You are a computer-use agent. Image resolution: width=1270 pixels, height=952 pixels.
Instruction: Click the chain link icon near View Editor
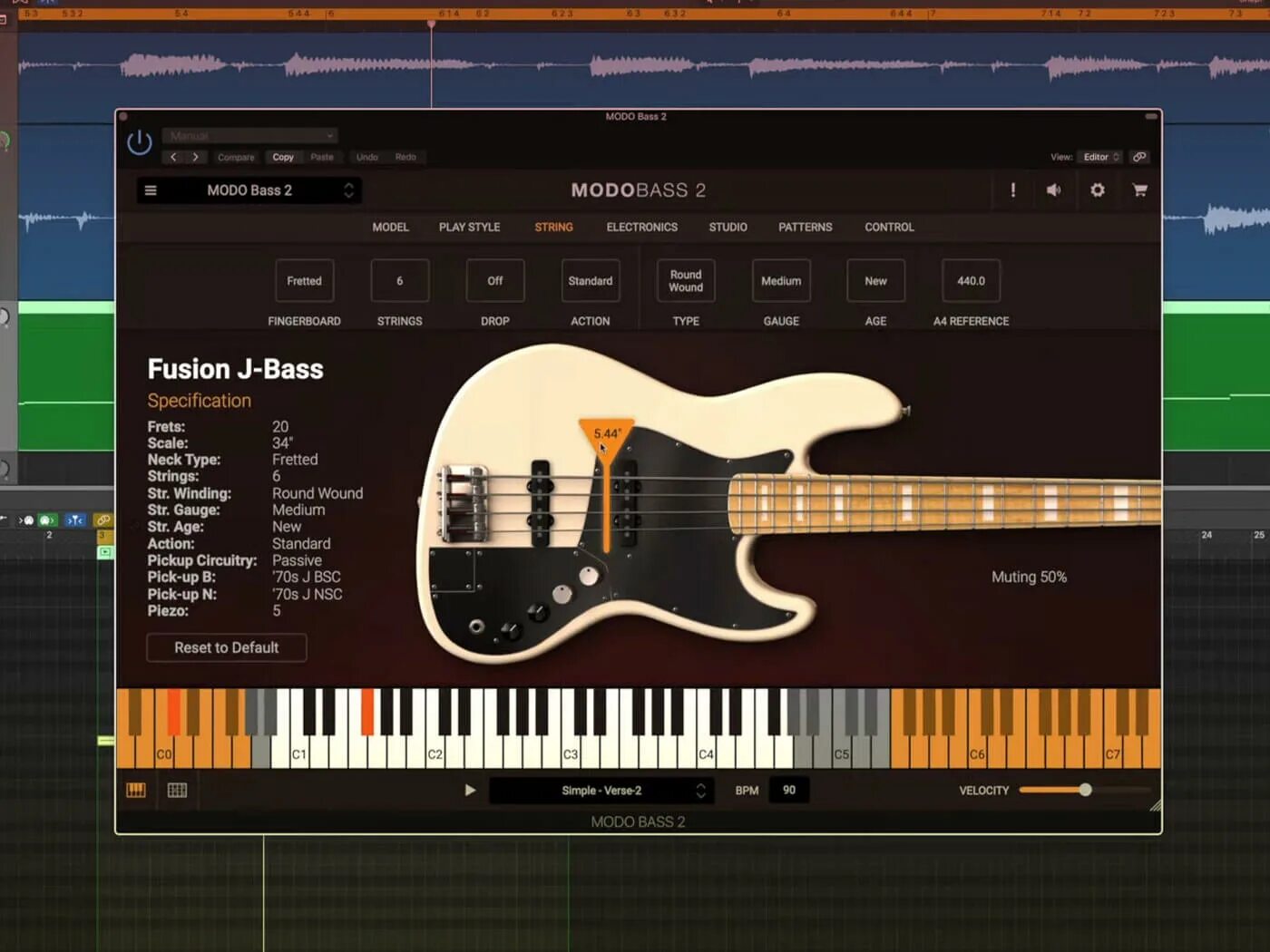(x=1140, y=156)
